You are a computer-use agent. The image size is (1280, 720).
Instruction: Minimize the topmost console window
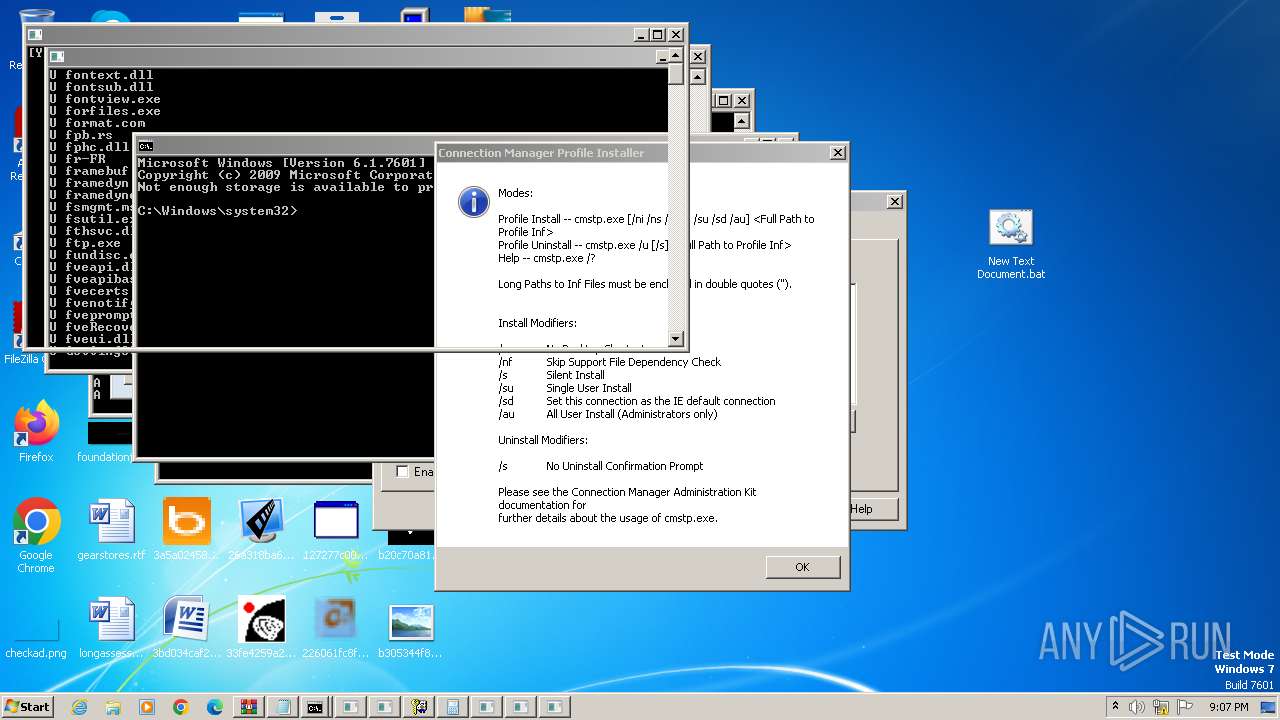point(641,34)
